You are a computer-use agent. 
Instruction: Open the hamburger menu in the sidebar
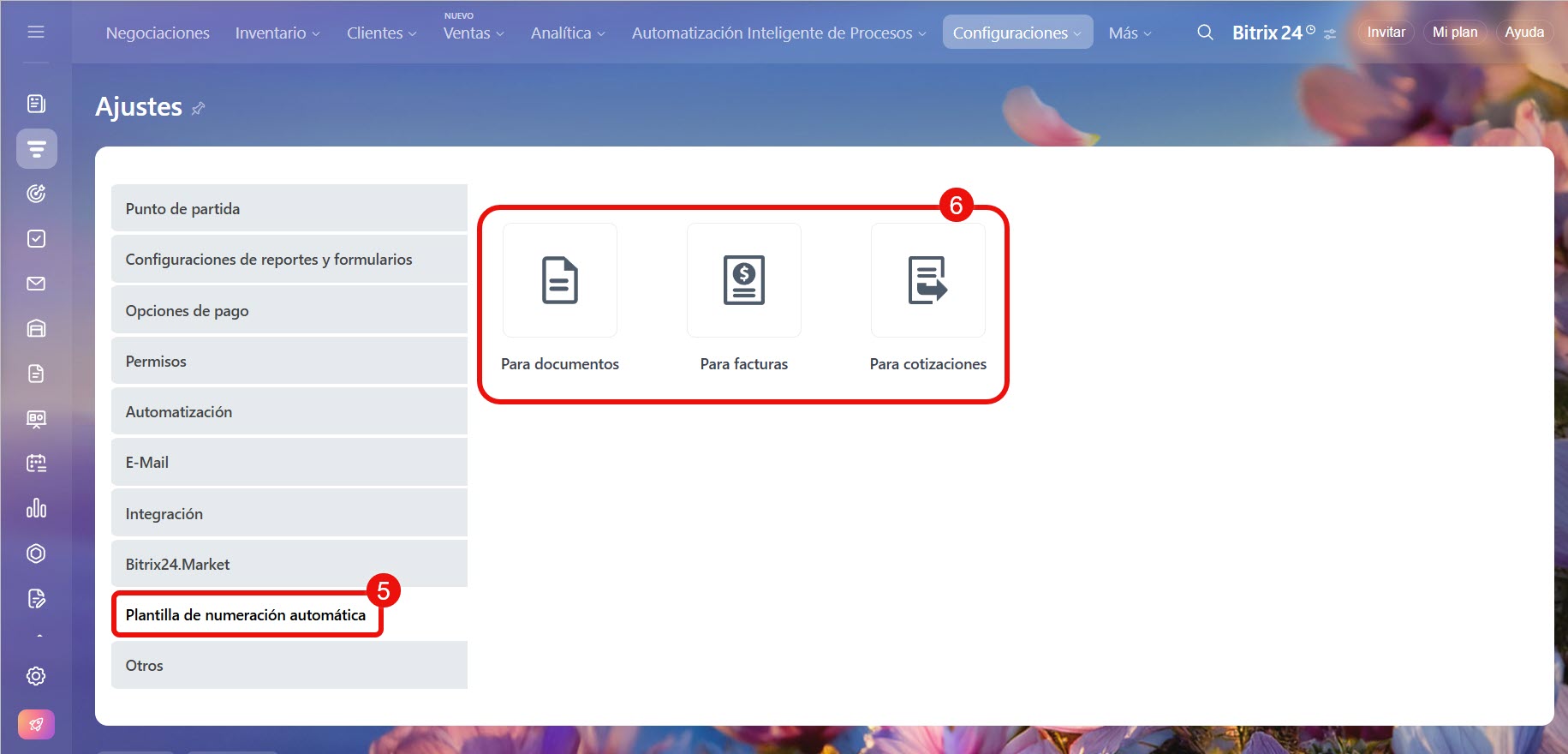36,33
